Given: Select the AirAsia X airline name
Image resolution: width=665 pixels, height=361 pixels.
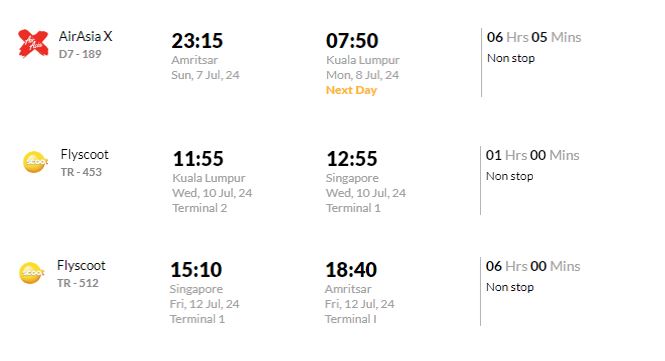Looking at the screenshot, I should [86, 36].
